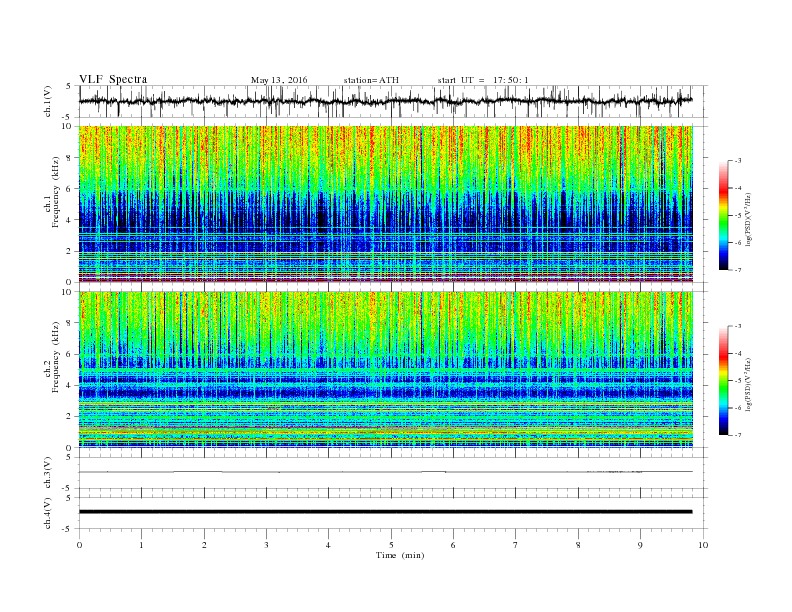Click the "-3" tick on ch.2 colorbar
The height and width of the screenshot is (612, 792).
click(738, 326)
